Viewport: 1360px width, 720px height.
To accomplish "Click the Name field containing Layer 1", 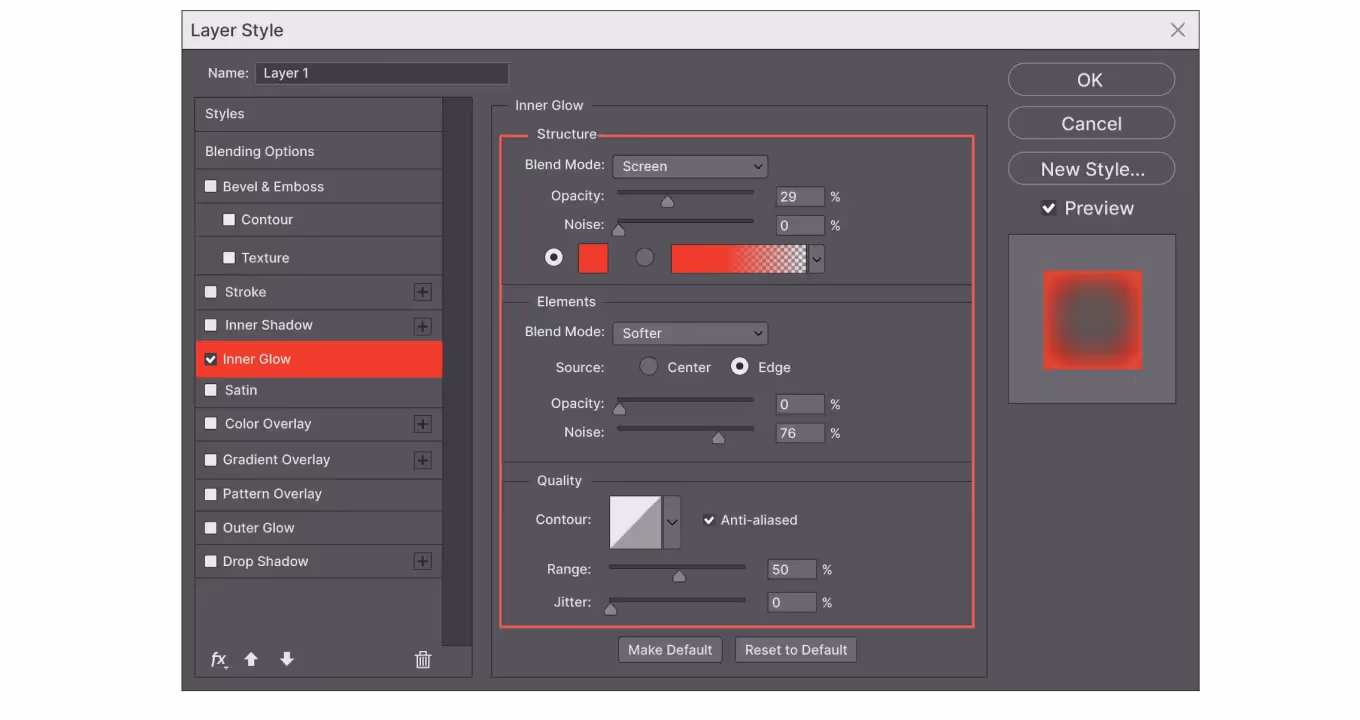I will point(382,73).
